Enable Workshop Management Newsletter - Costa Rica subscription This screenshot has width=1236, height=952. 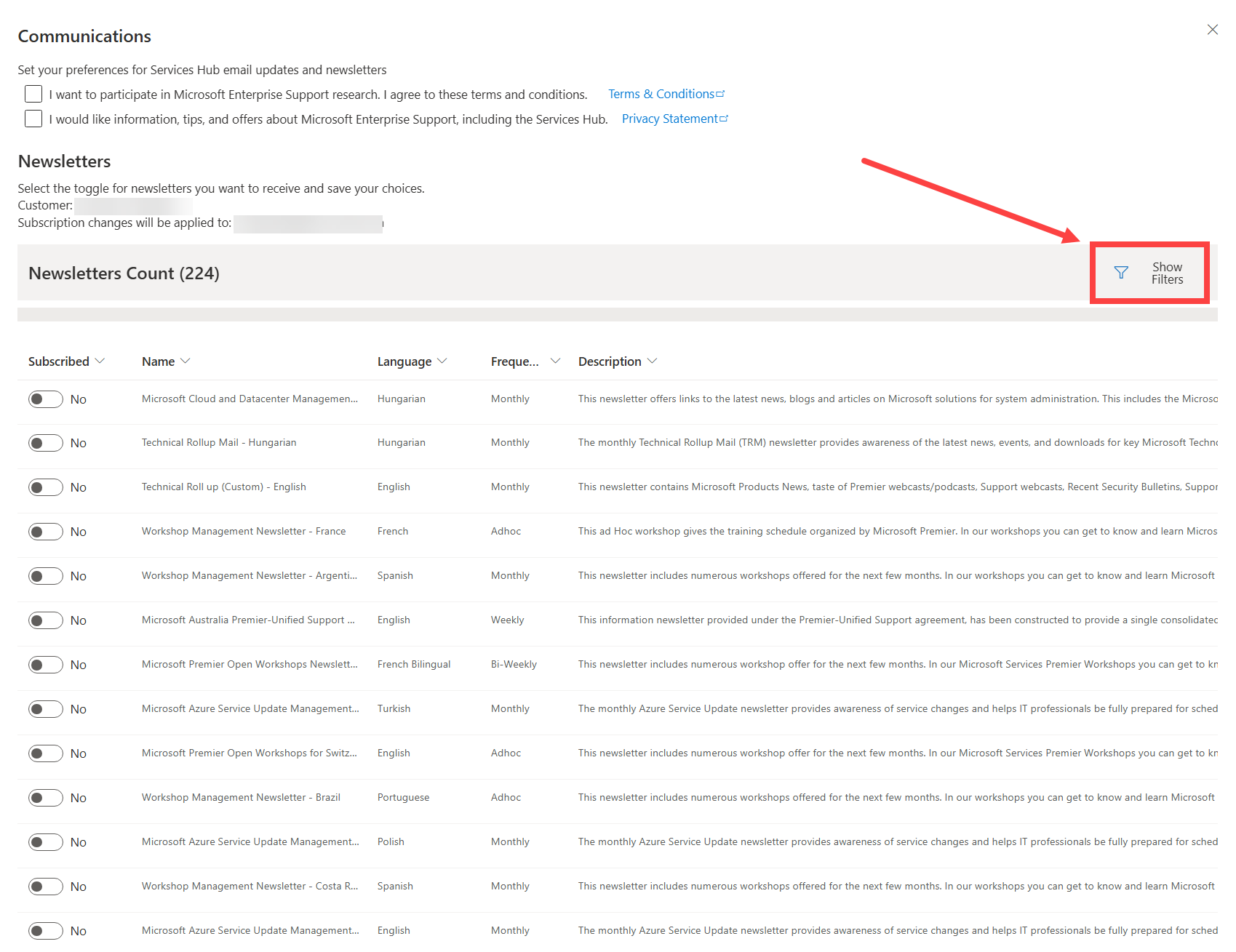46,887
